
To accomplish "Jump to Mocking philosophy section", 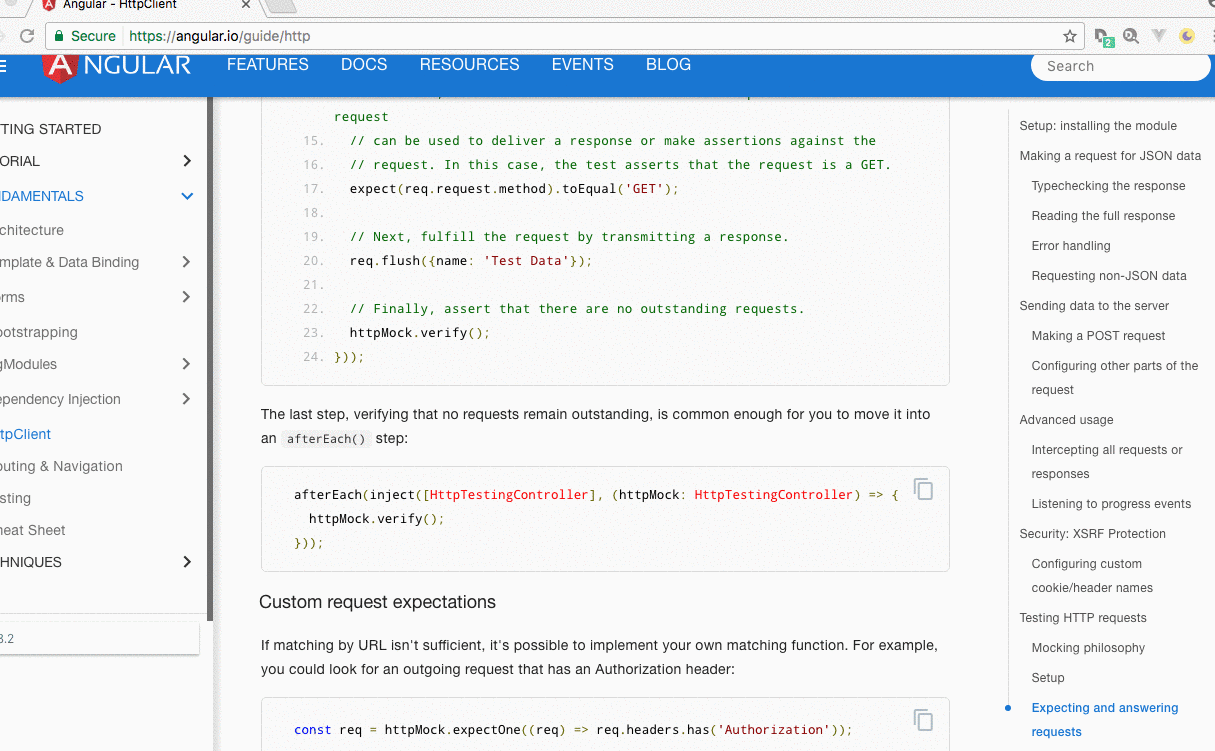I will point(1088,648).
